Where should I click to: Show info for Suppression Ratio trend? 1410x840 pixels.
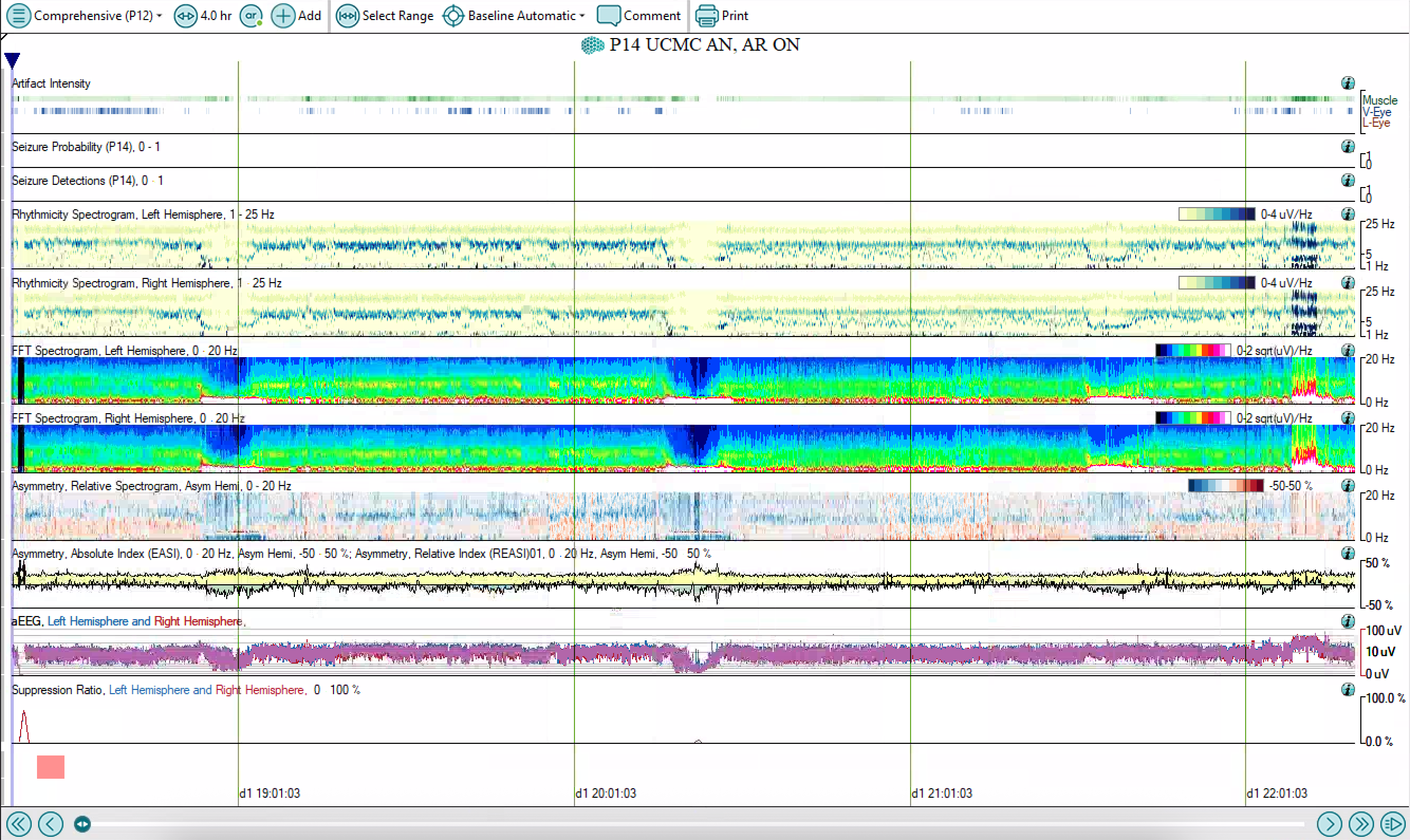(1348, 689)
